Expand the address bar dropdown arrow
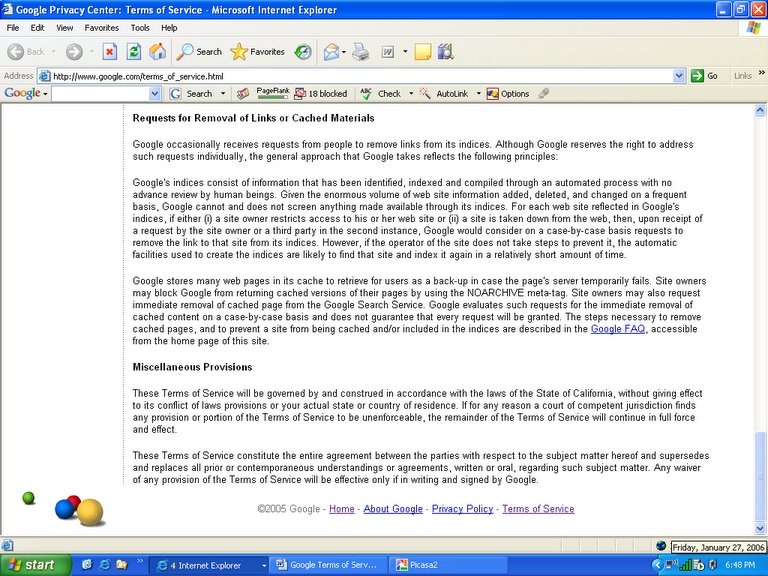Screen dimensions: 768x576 (678, 76)
